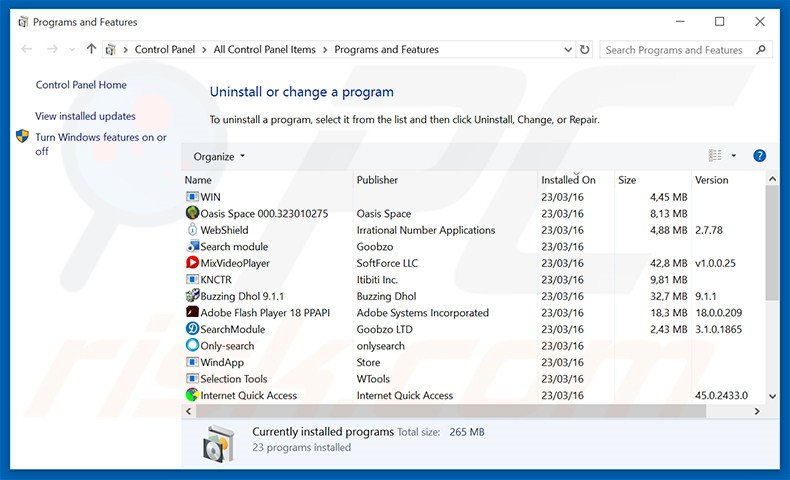The width and height of the screenshot is (790, 480).
Task: Click the Only-search circle icon
Action: (192, 346)
